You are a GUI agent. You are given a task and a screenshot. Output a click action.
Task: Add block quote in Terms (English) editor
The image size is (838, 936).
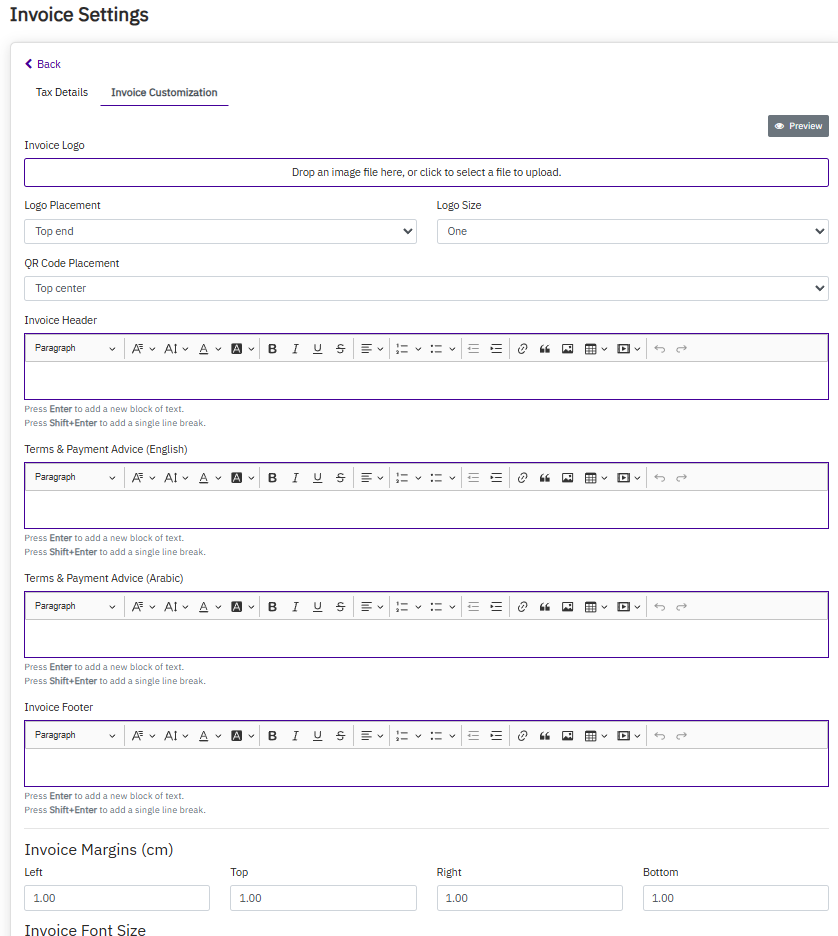(545, 478)
